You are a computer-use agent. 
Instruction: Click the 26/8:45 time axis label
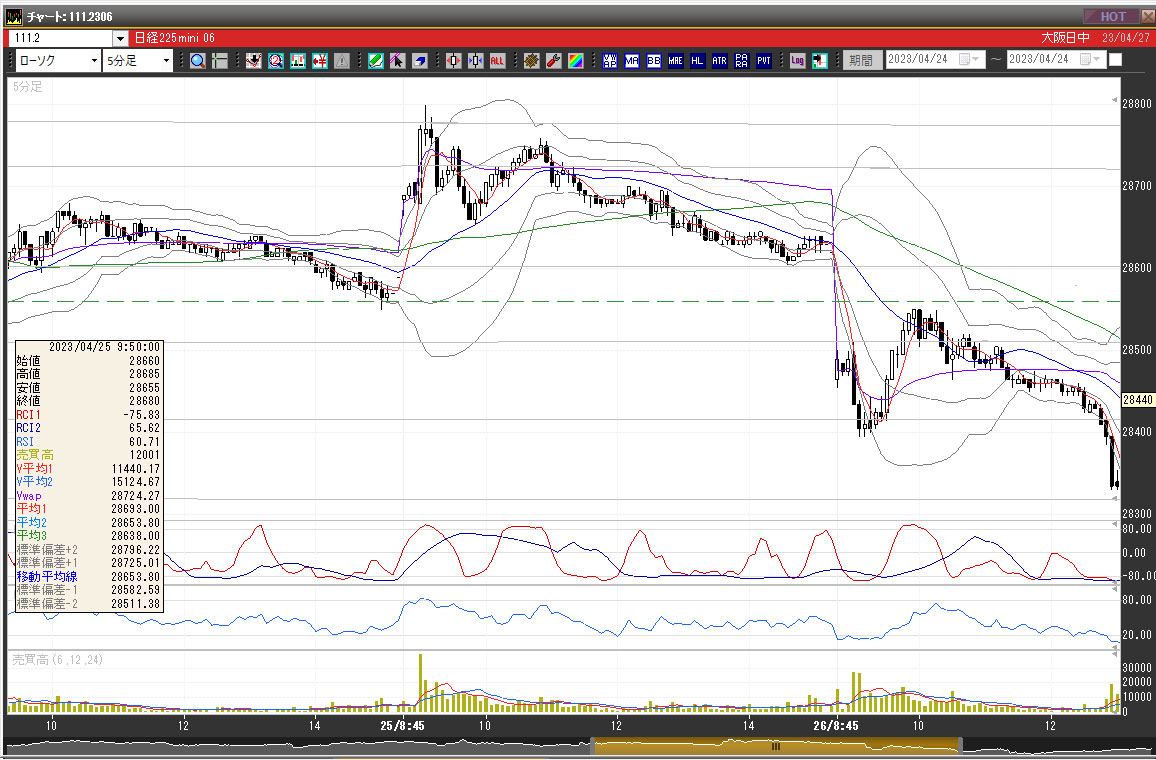tap(836, 725)
